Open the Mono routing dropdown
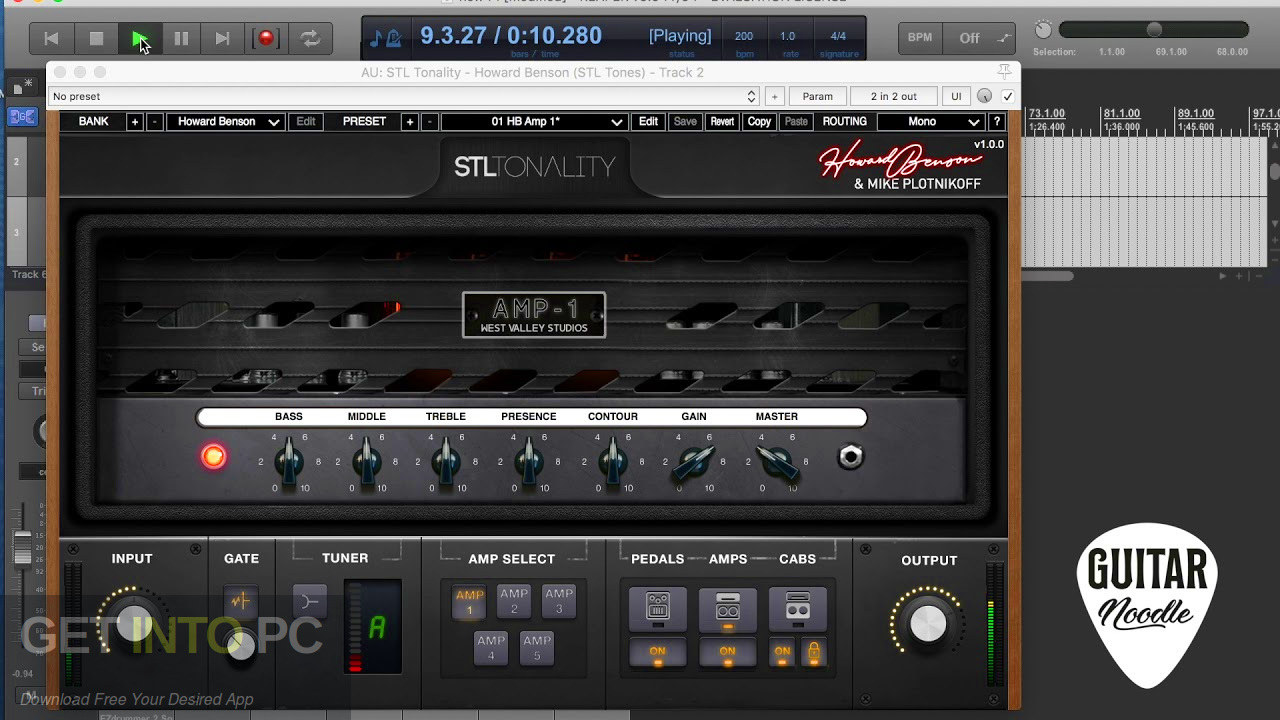 click(931, 122)
